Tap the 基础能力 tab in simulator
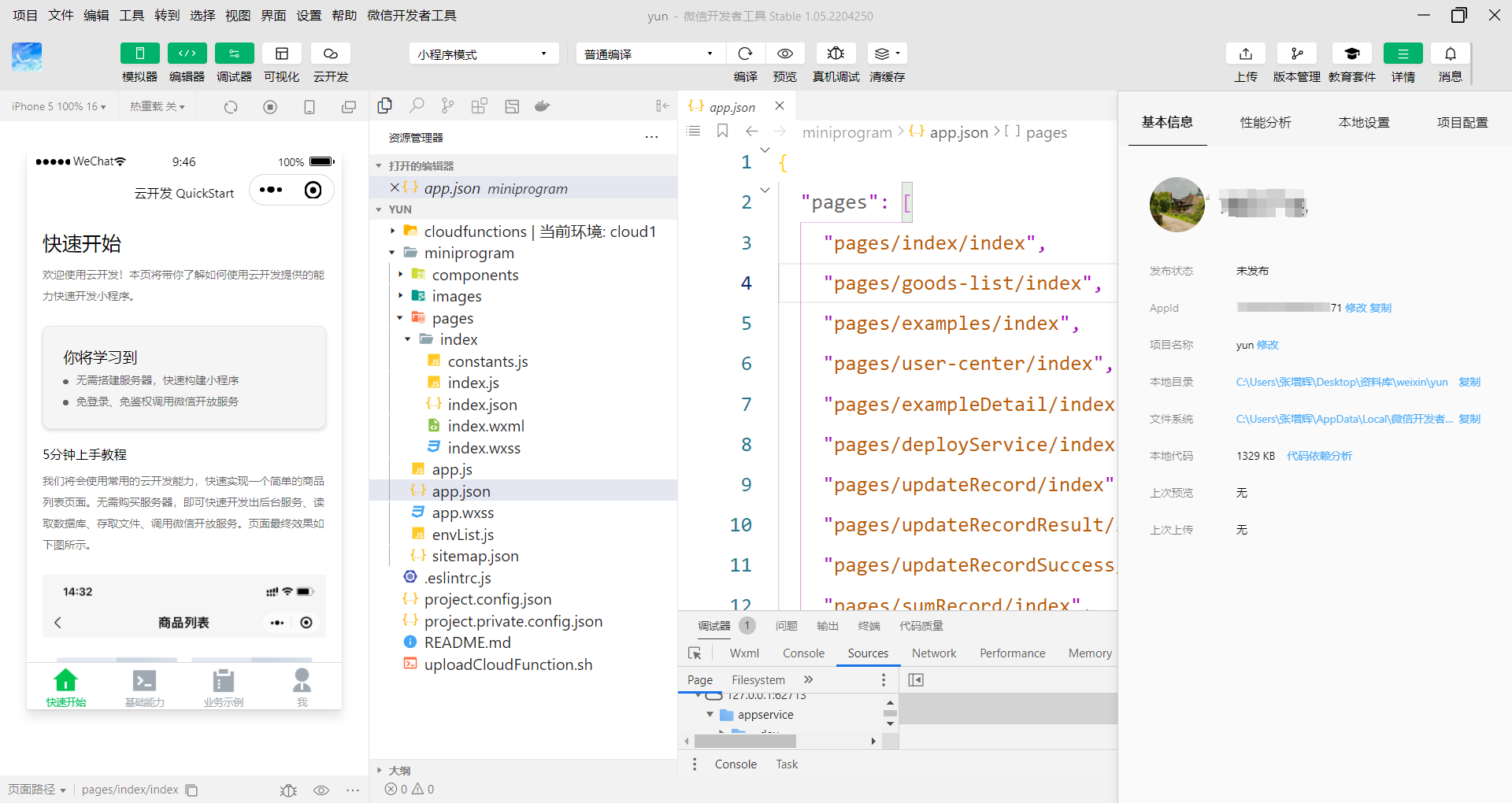This screenshot has width=1512, height=803. tap(145, 687)
